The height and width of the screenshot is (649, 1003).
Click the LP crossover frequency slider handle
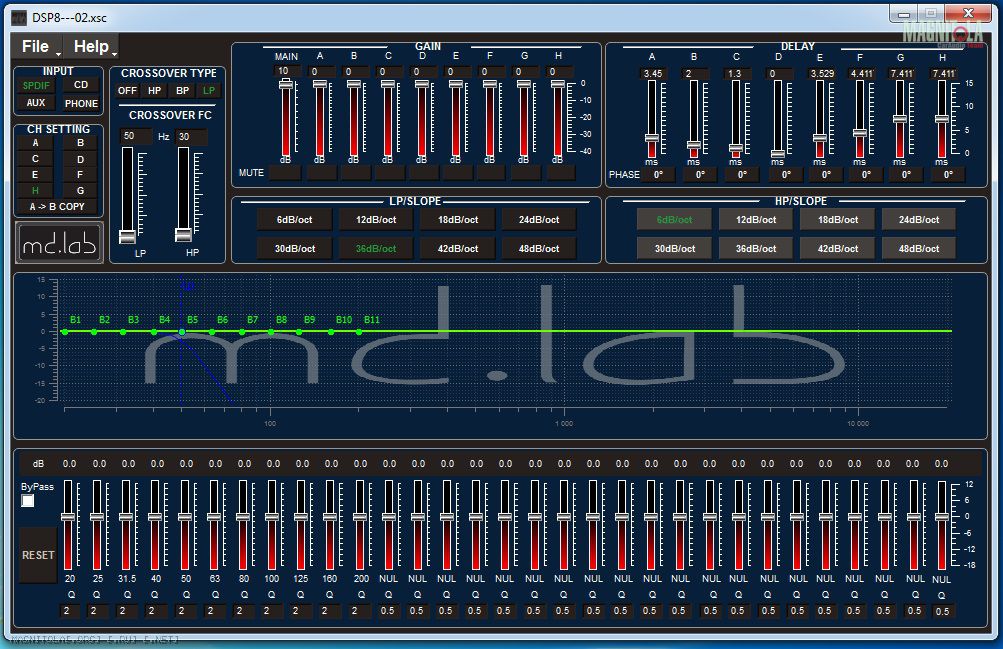(127, 237)
